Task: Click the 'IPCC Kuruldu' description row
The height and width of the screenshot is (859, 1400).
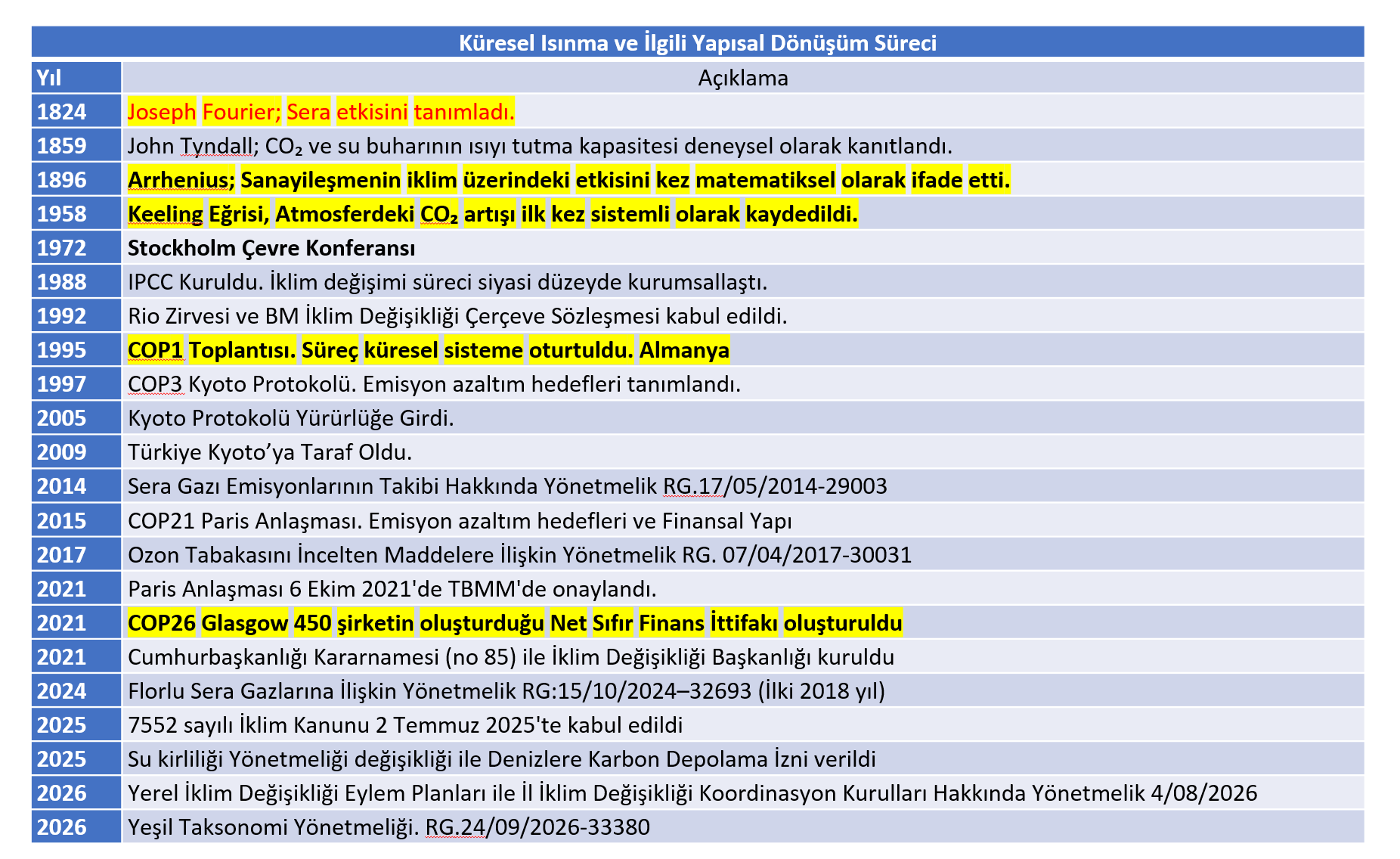Action: pyautogui.click(x=743, y=281)
